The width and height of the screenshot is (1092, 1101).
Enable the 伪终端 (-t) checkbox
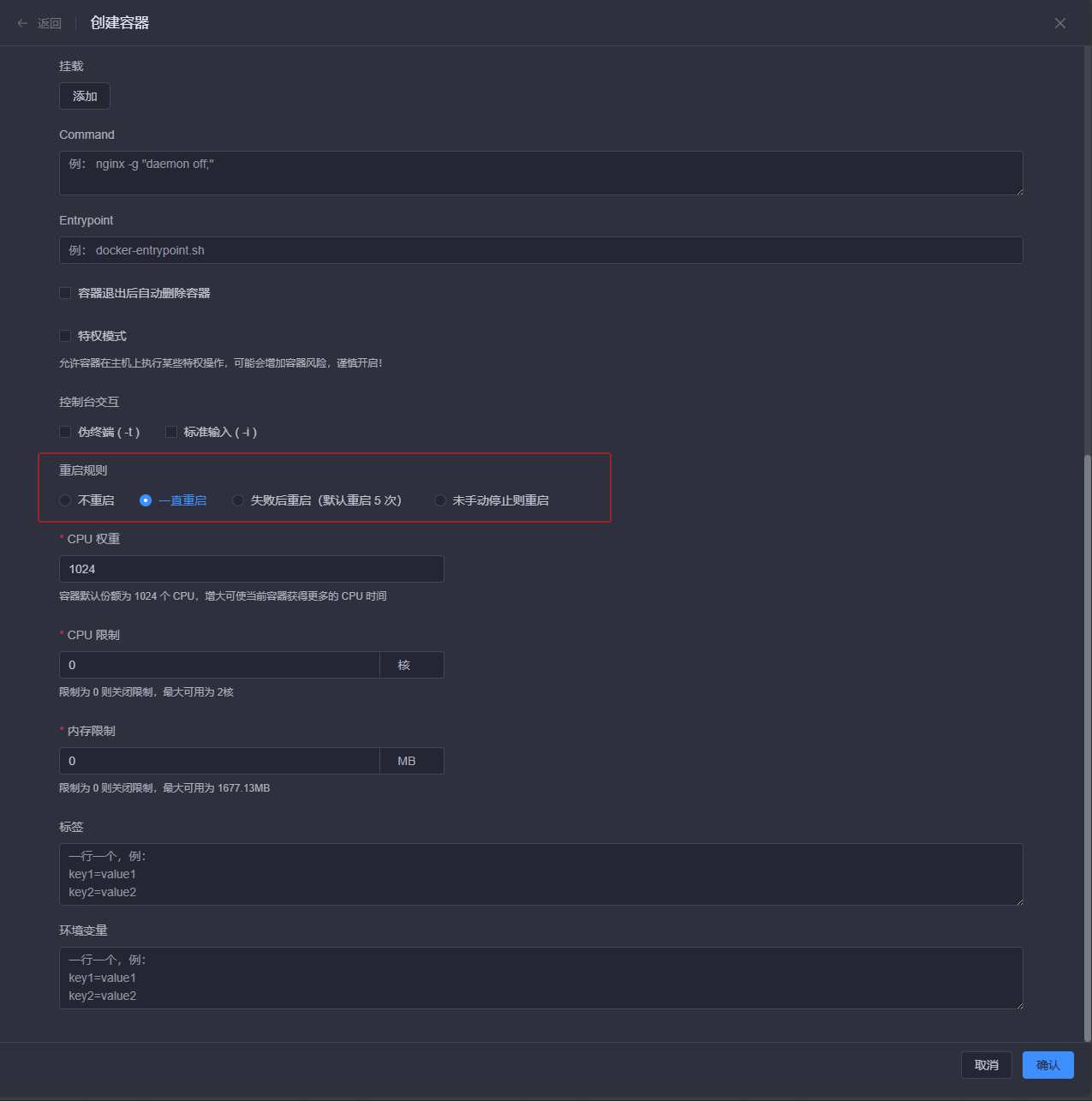[65, 432]
